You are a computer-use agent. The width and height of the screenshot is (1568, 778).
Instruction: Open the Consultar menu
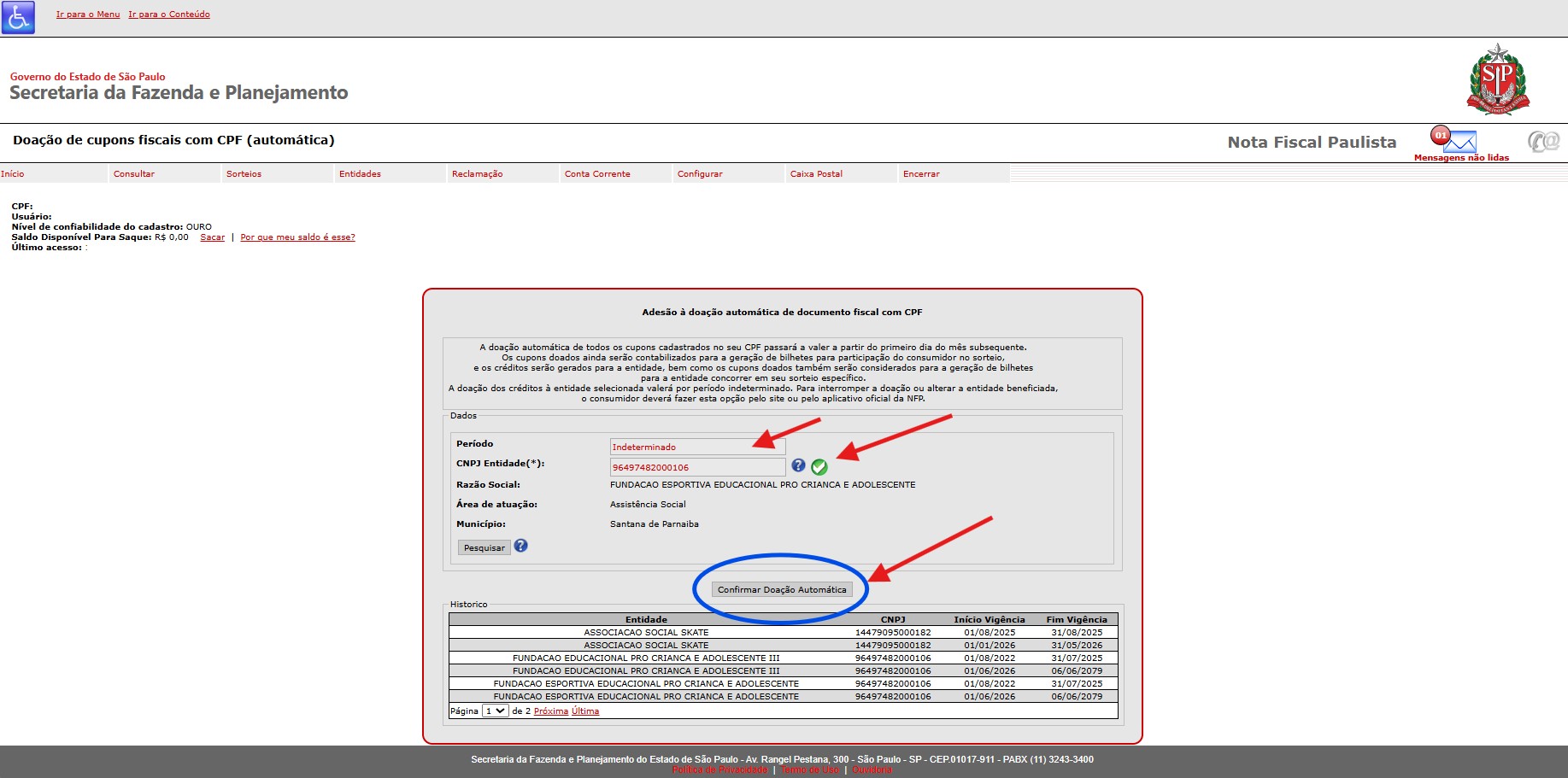click(x=134, y=174)
